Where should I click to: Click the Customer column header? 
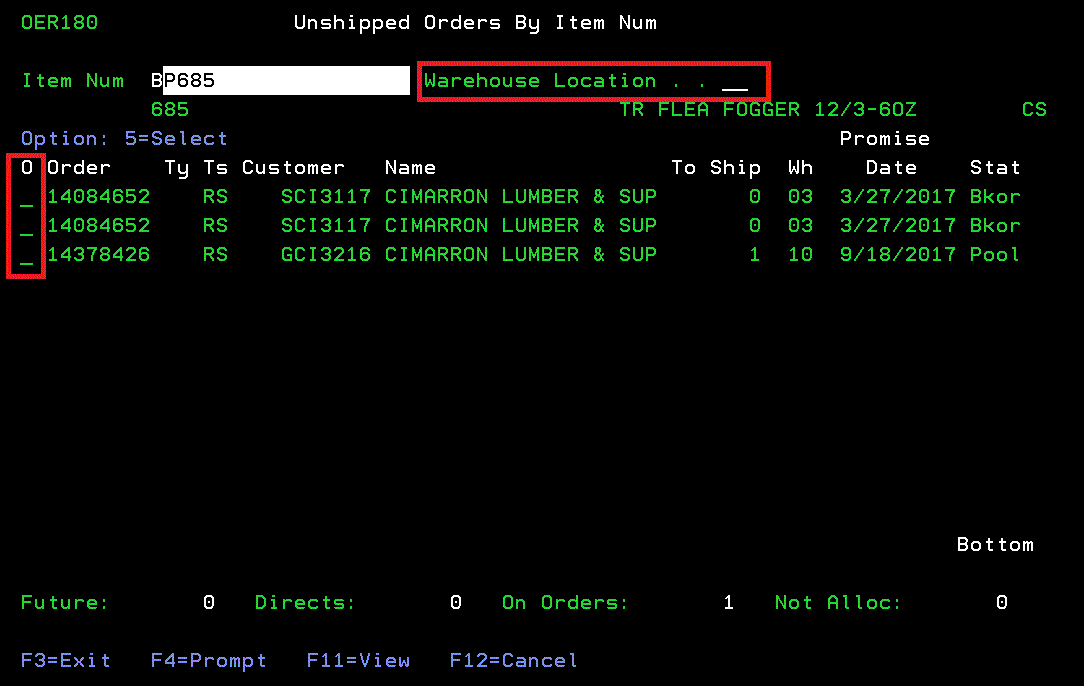tap(293, 168)
